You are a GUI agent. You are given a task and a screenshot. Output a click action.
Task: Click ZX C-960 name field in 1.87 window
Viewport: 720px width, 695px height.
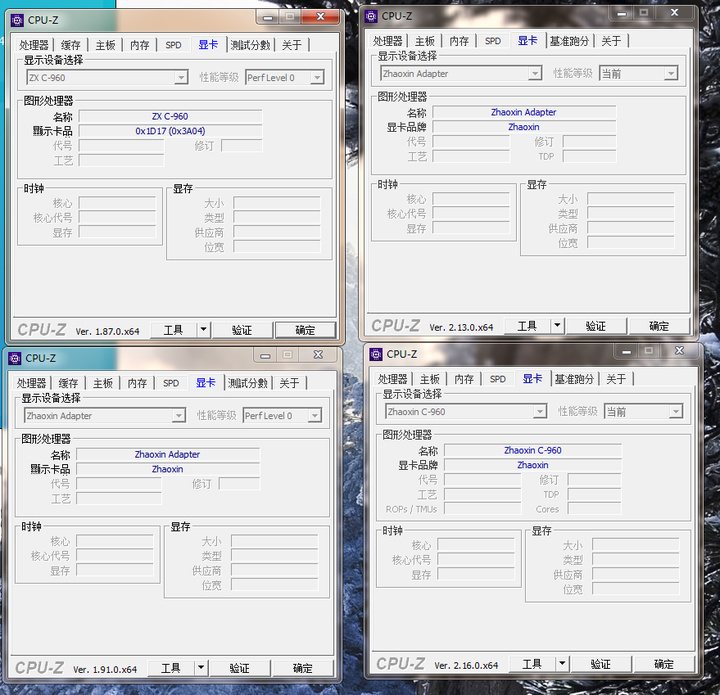tap(170, 117)
